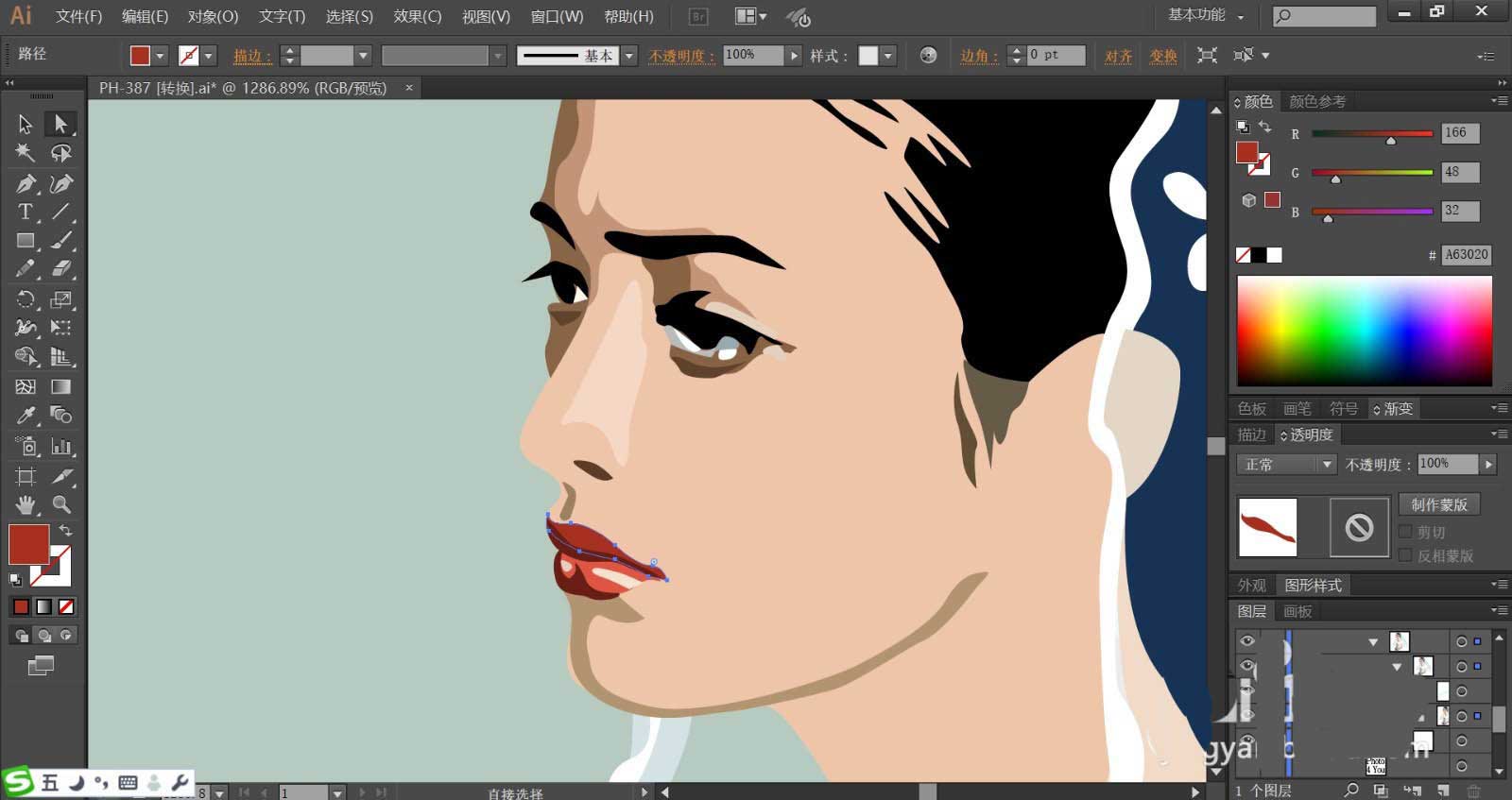Open the stroke weight dropdown

(362, 56)
